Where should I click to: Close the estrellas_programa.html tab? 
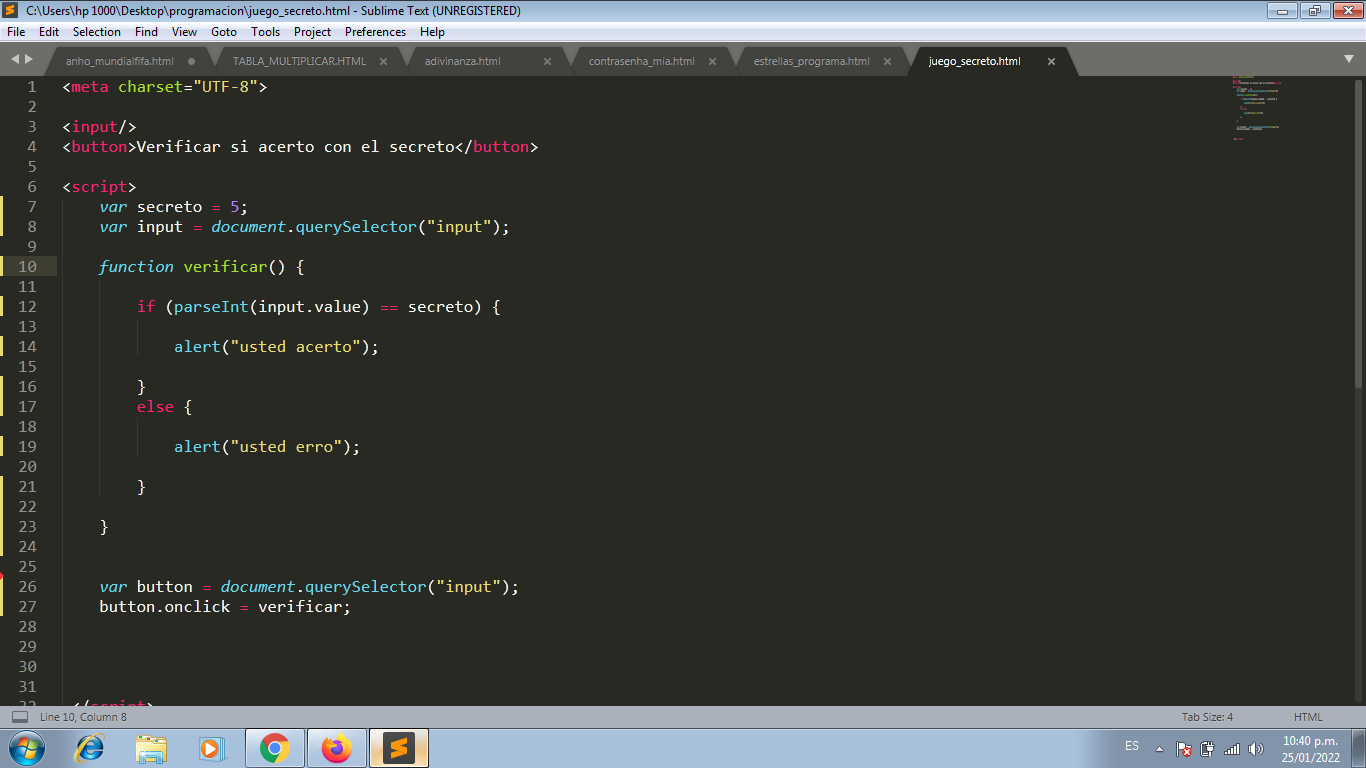click(887, 61)
